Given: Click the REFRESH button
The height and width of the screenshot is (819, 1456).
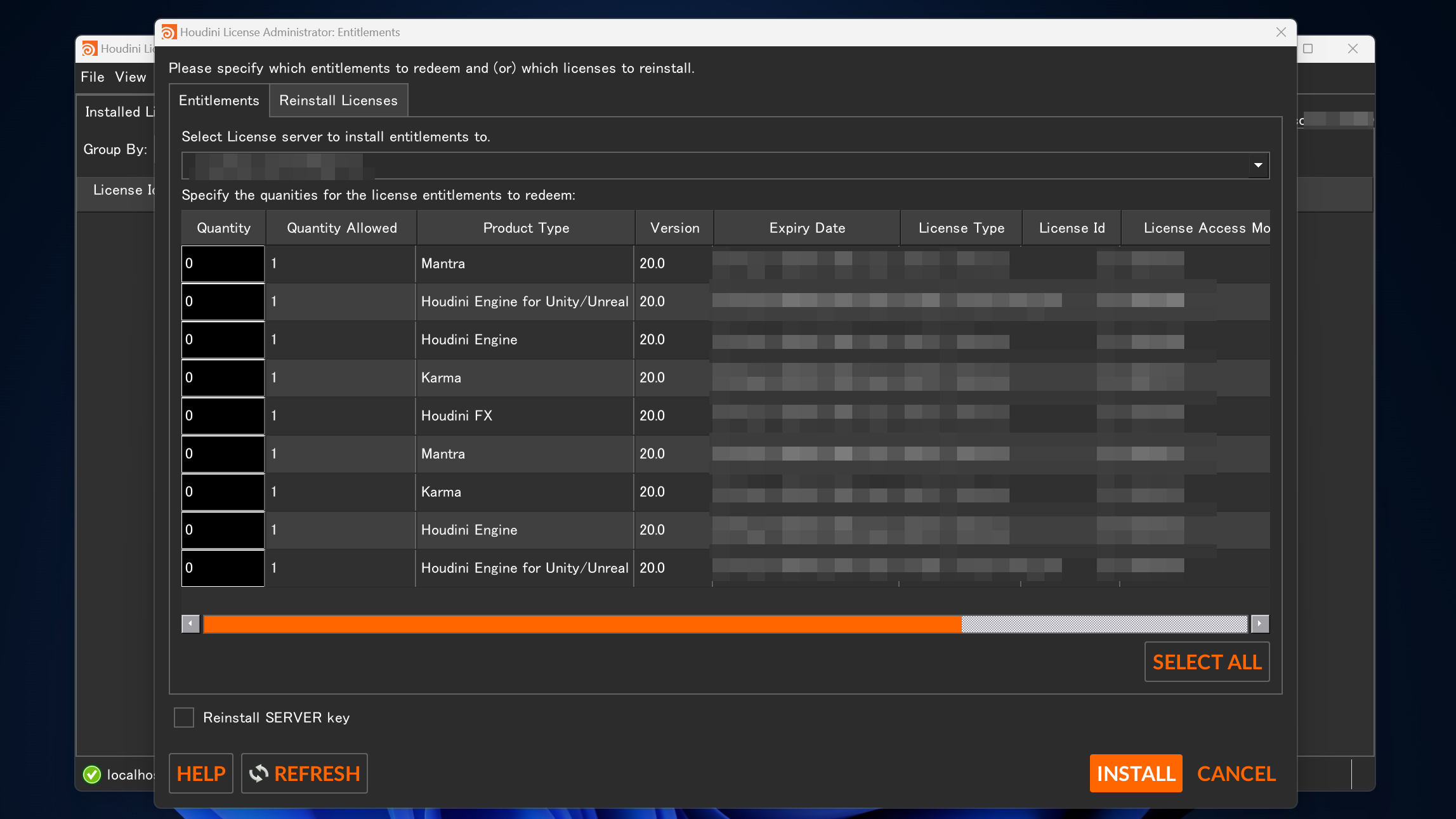Looking at the screenshot, I should pyautogui.click(x=305, y=773).
